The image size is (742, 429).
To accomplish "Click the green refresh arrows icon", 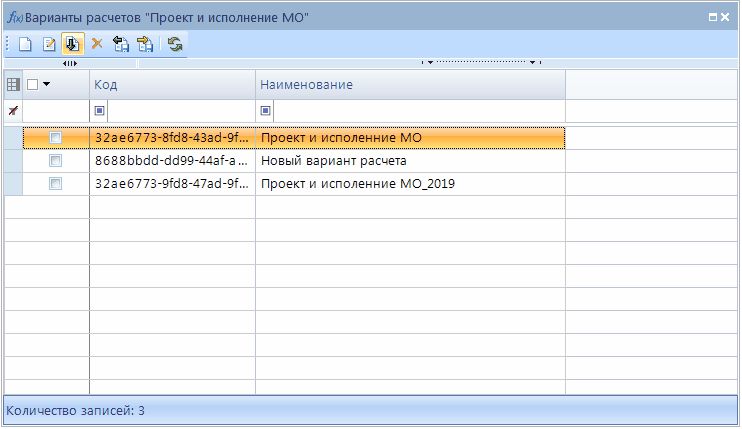I will pyautogui.click(x=175, y=44).
